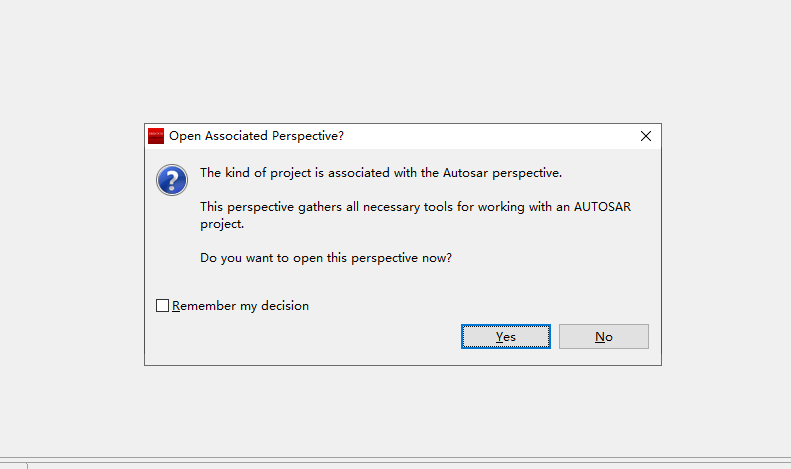Close the Open Associated Perspective dialog

point(646,136)
